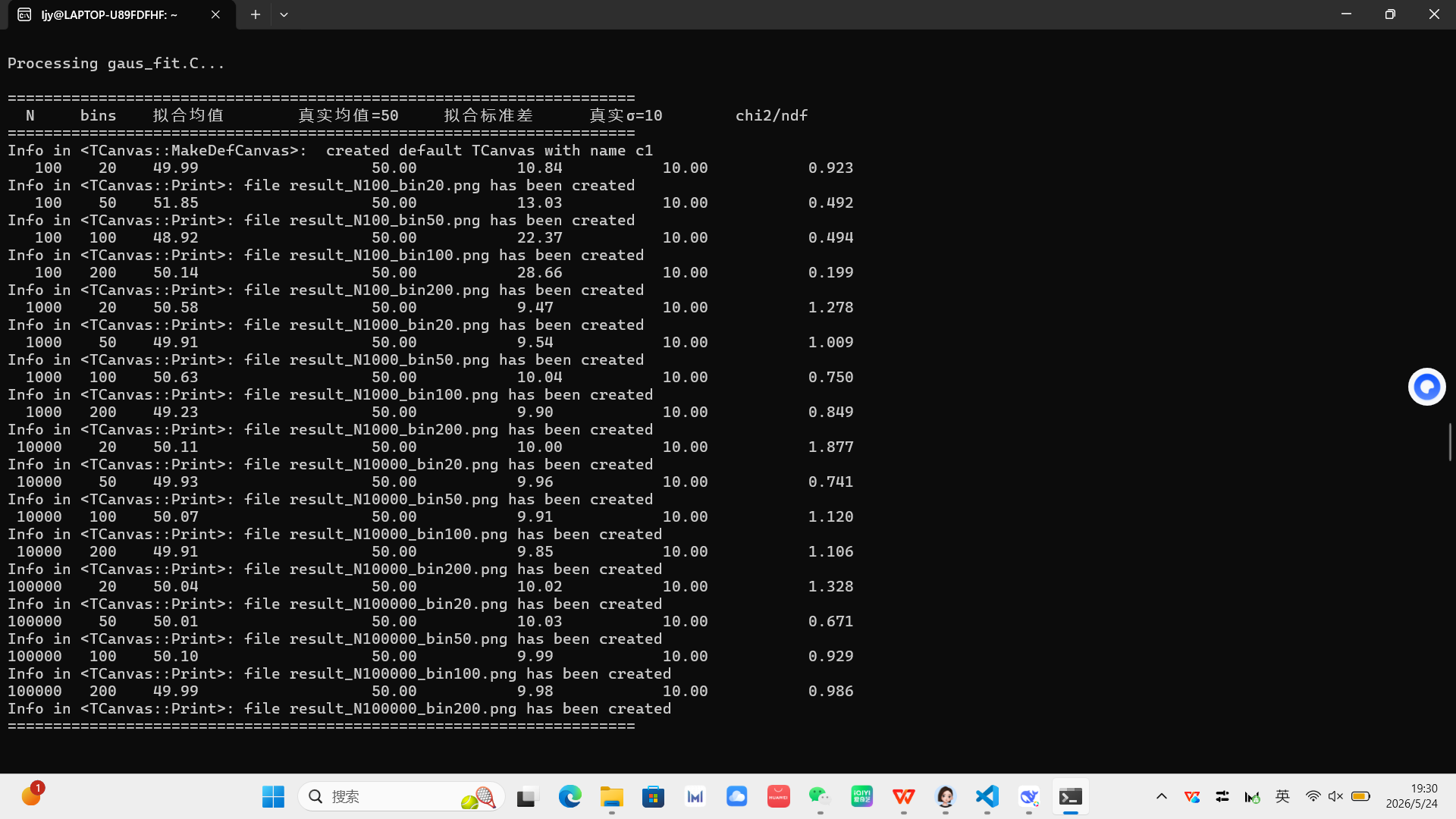1456x819 pixels.
Task: Open File Explorer from the taskbar
Action: (x=611, y=796)
